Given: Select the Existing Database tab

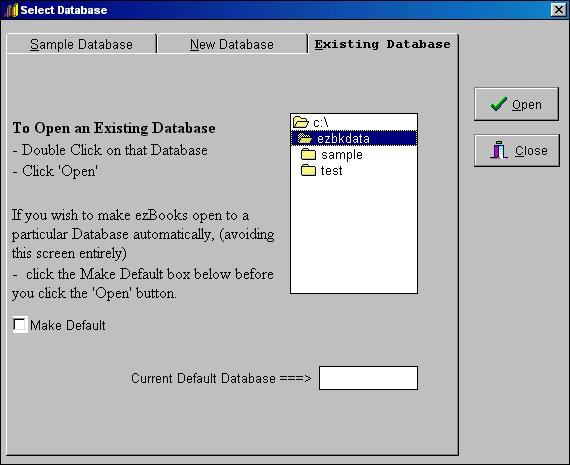Looking at the screenshot, I should pos(383,44).
